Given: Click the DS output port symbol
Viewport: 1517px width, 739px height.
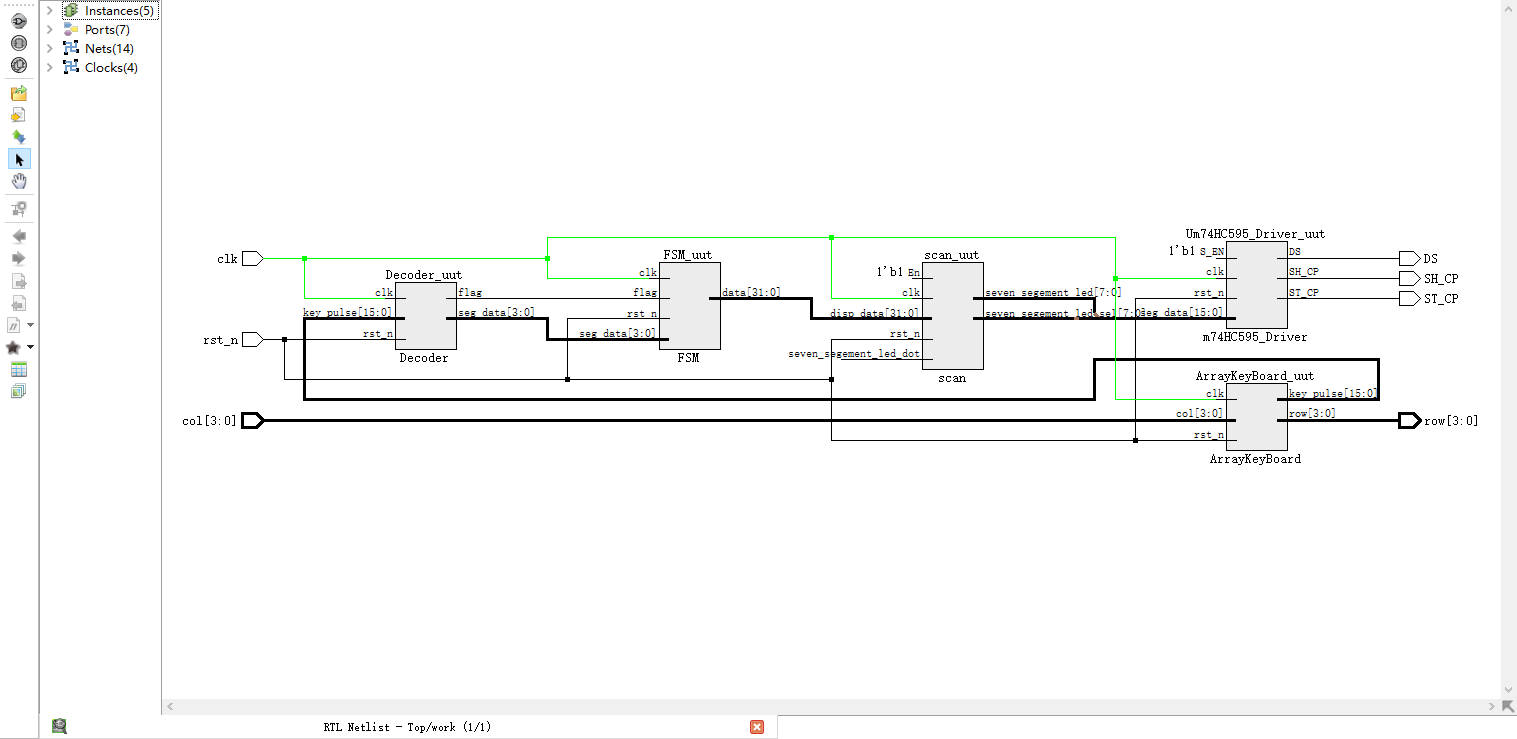Looking at the screenshot, I should point(1409,258).
